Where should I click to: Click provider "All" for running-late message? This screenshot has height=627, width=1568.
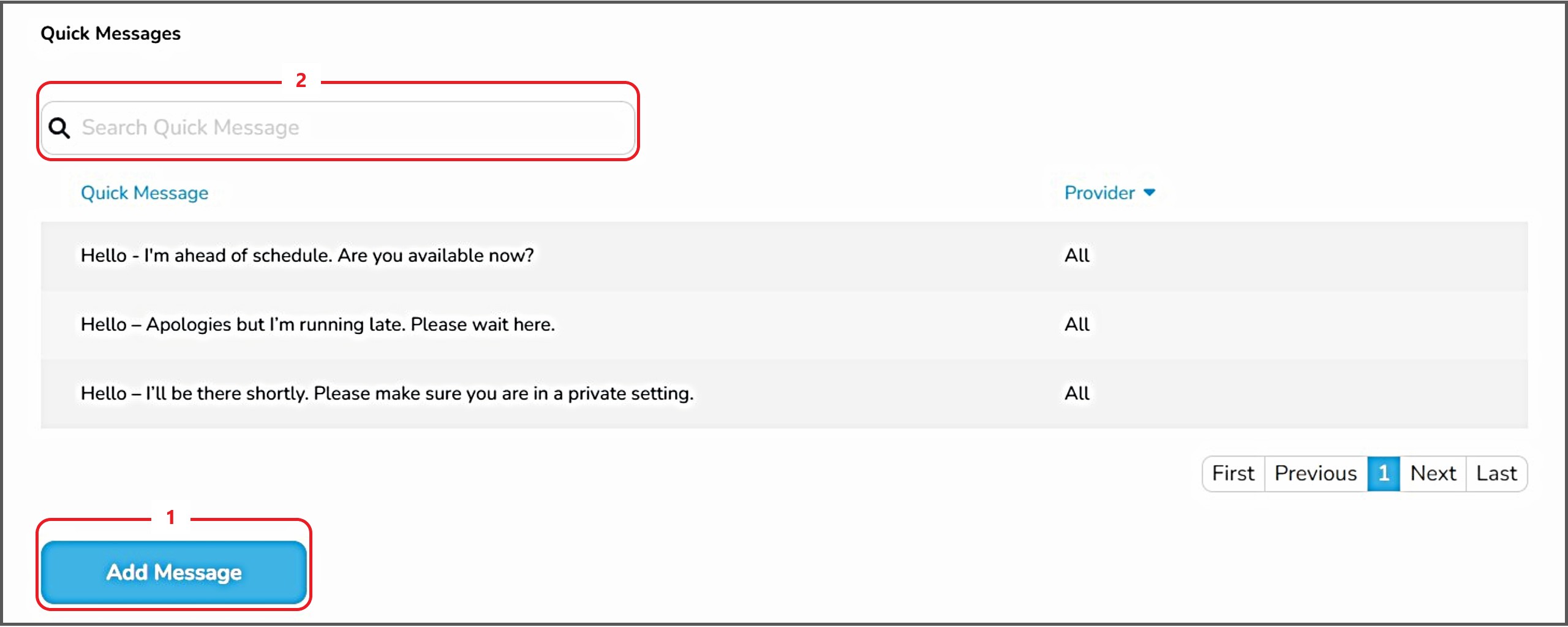click(1077, 325)
